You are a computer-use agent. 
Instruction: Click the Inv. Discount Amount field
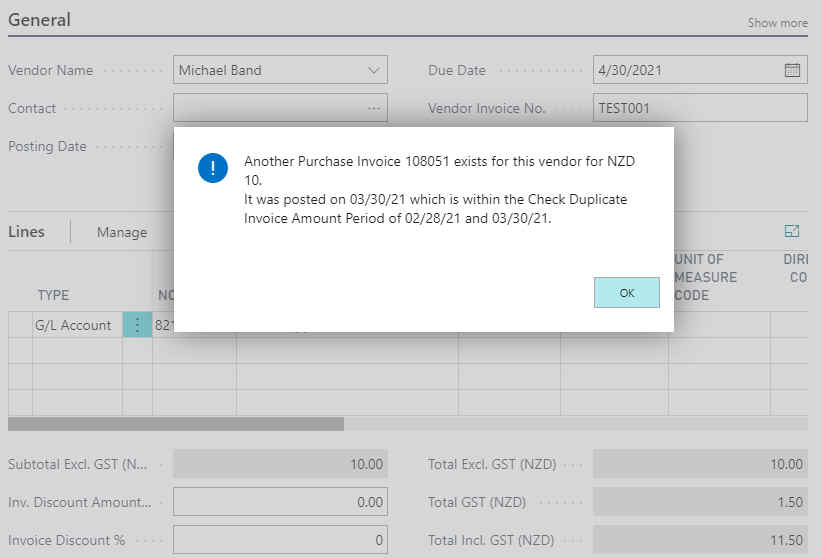pos(280,502)
